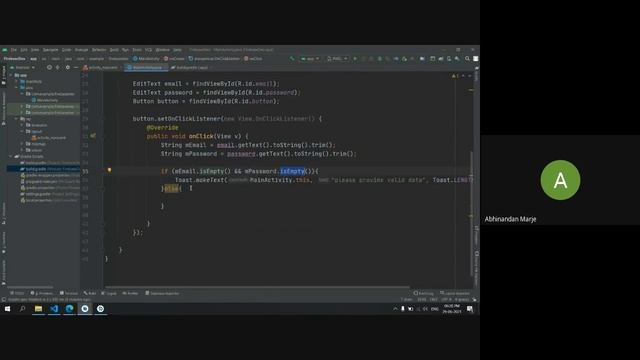The height and width of the screenshot is (360, 640).
Task: Open the Problems tool window
Action: 41,293
